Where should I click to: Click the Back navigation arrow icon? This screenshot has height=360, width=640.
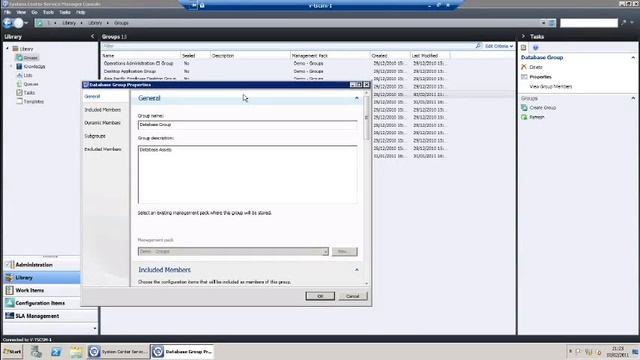click(x=7, y=23)
